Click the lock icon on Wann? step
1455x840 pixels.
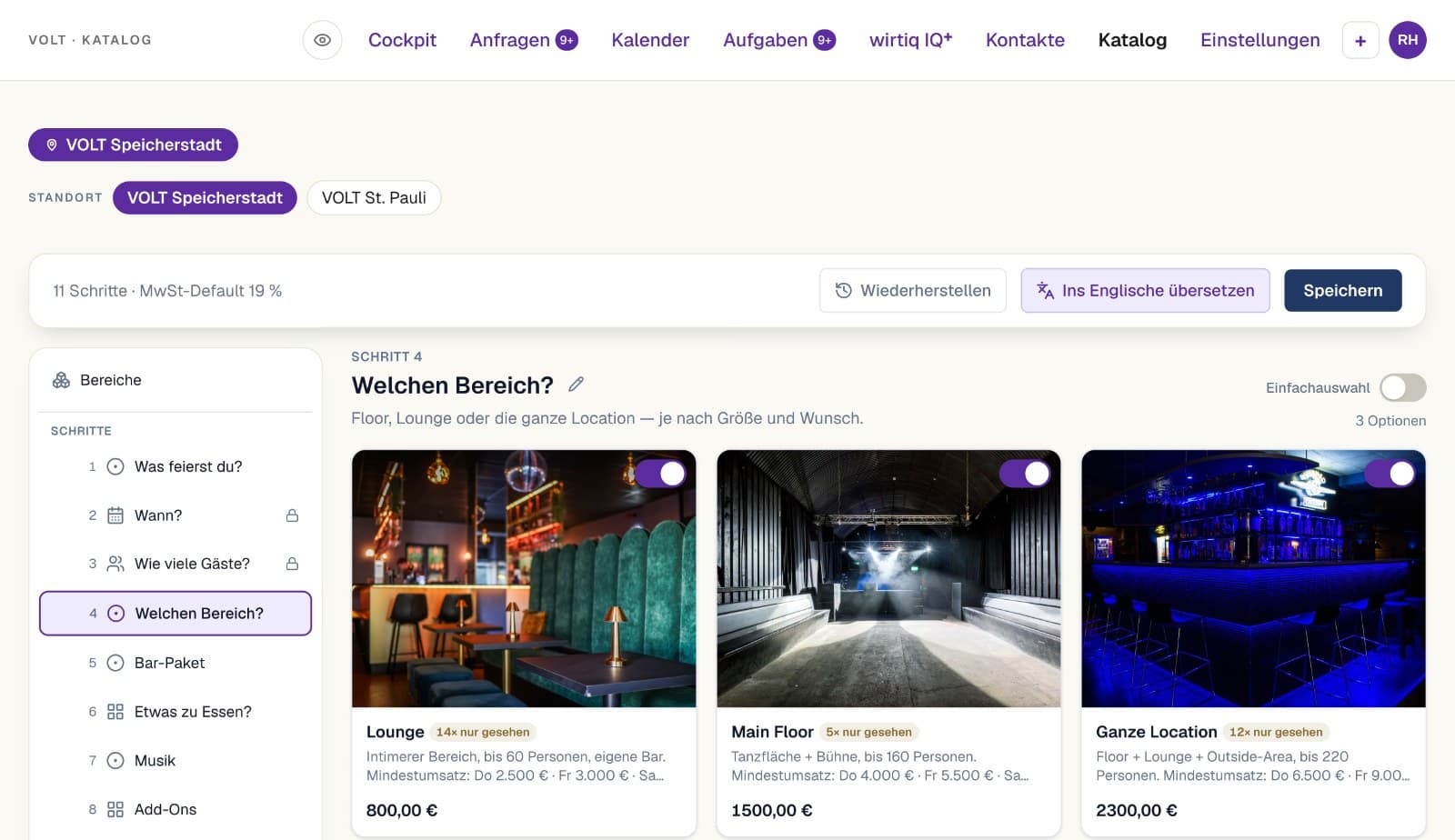click(292, 515)
